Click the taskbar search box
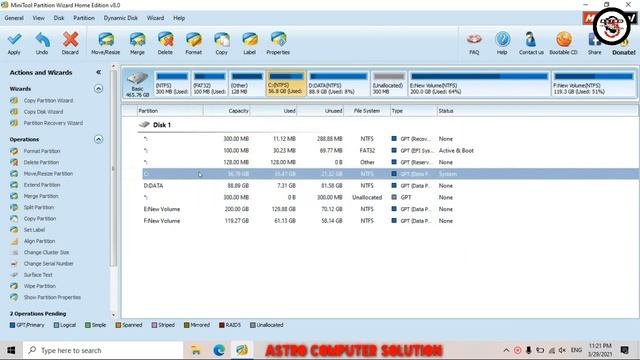The height and width of the screenshot is (360, 640). point(103,350)
